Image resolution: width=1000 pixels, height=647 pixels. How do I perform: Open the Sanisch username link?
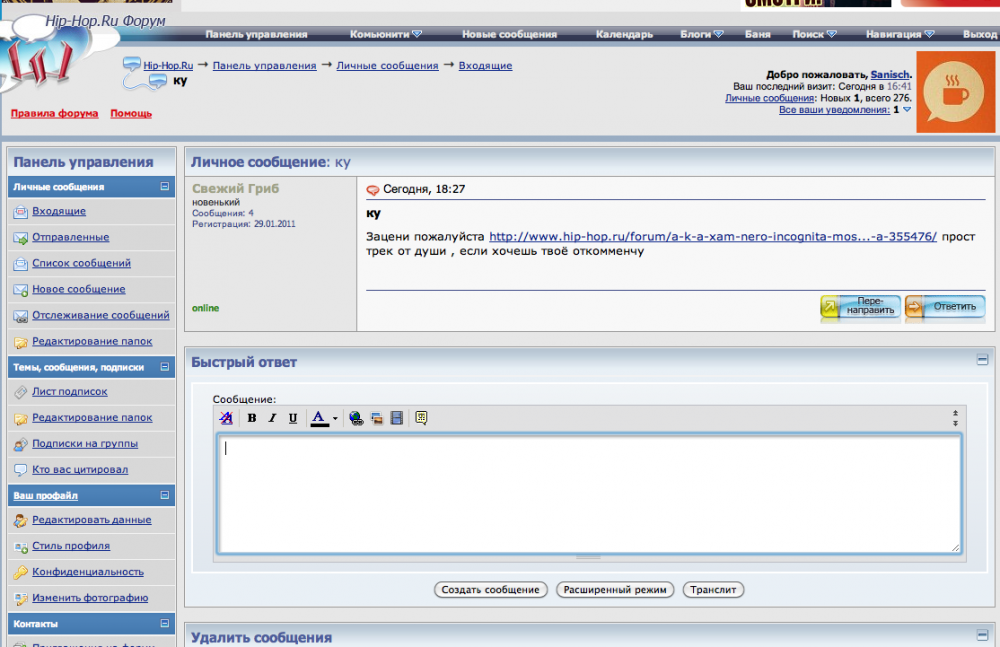pos(890,75)
